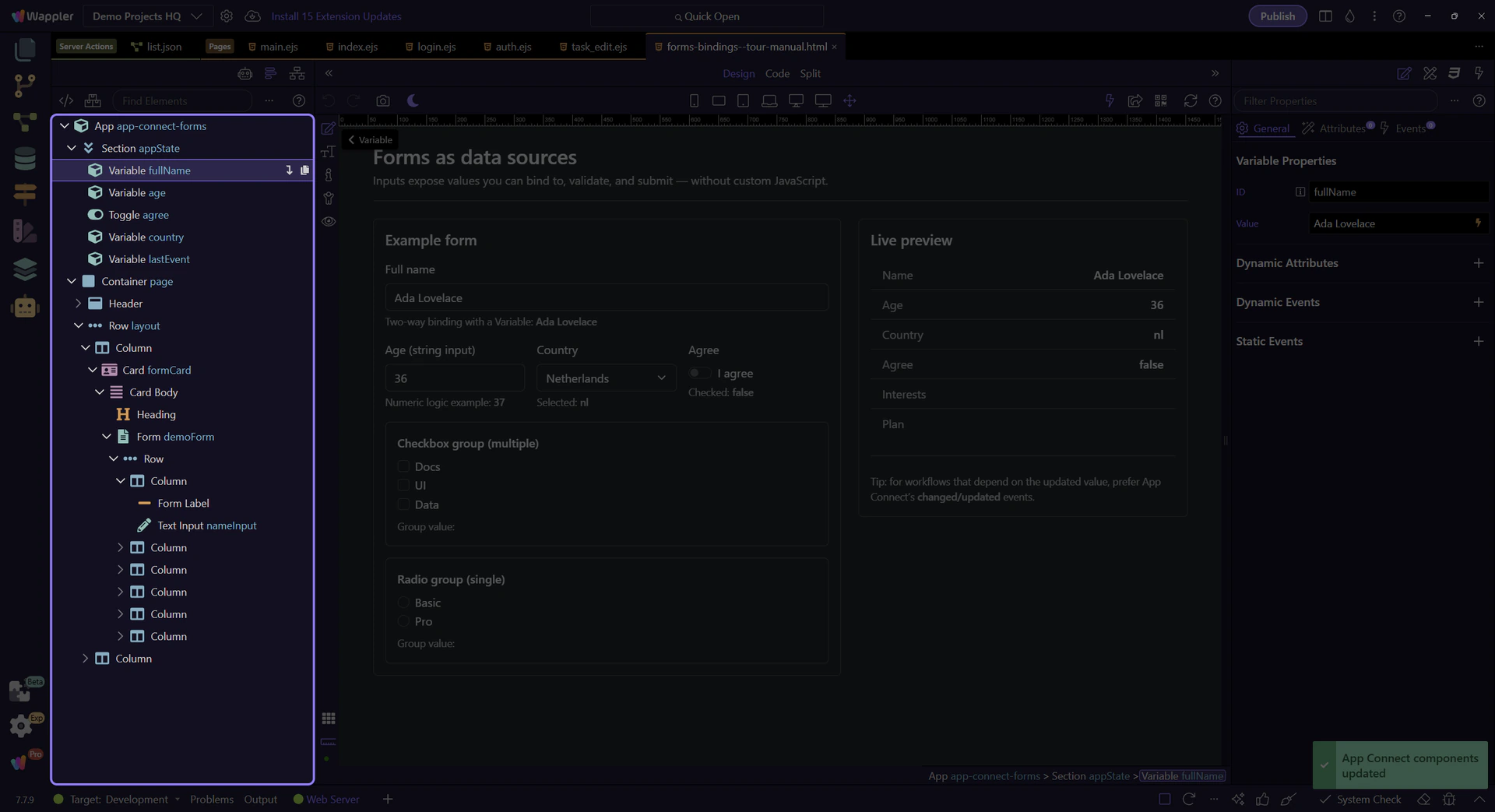Select the Pro radio button
Image resolution: width=1495 pixels, height=812 pixels.
pyautogui.click(x=403, y=621)
